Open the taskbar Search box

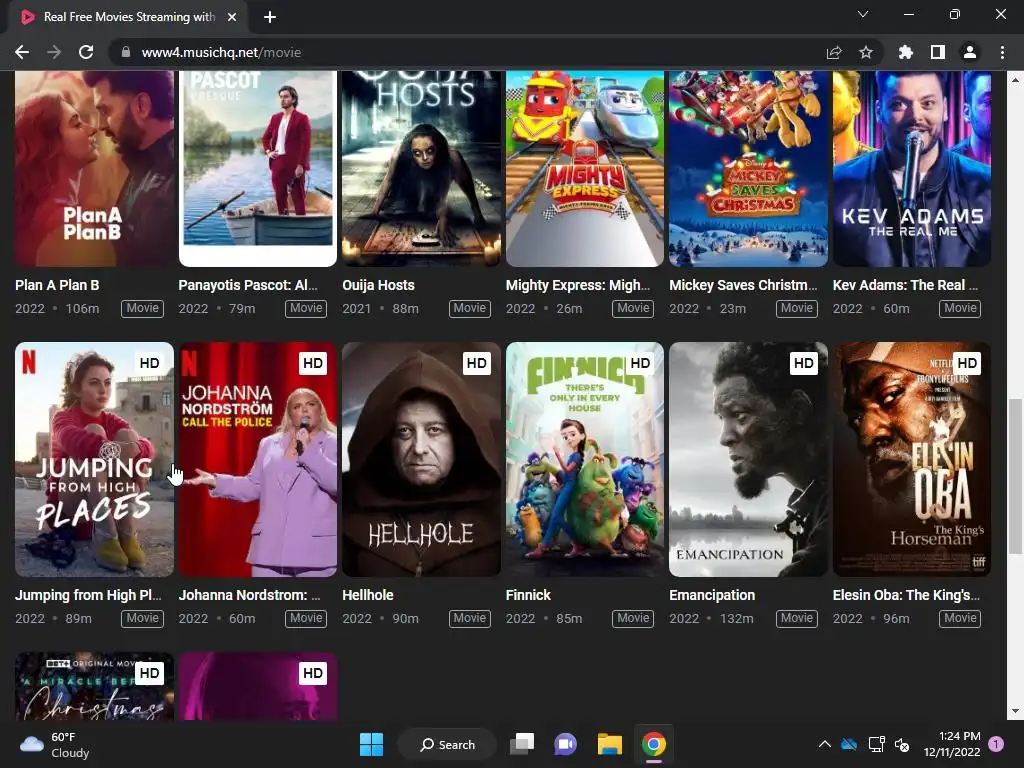(x=447, y=744)
